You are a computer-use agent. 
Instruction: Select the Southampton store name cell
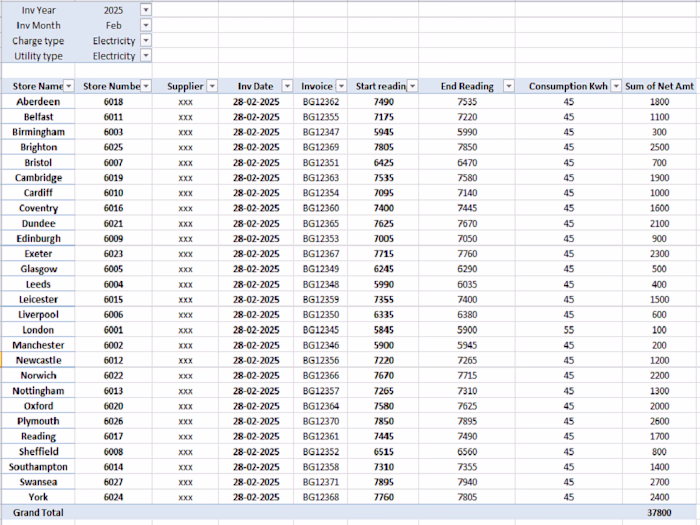(38, 467)
